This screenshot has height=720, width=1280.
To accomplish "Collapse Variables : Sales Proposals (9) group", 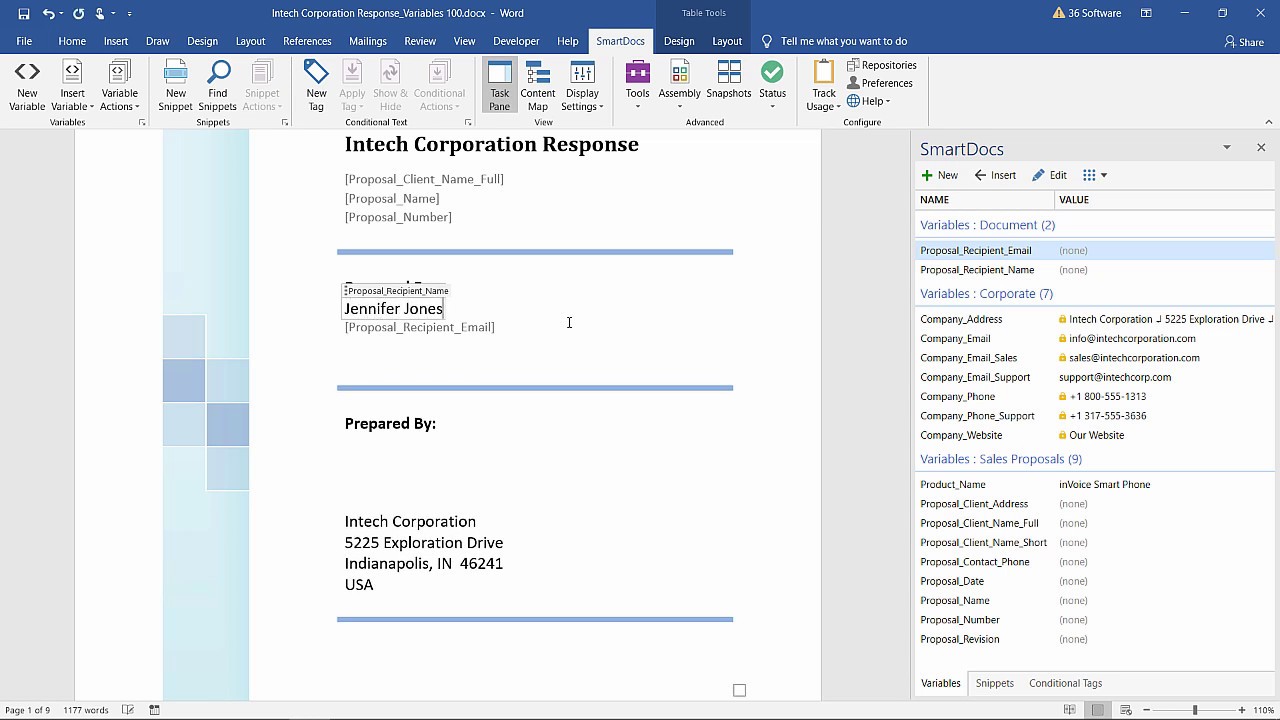I will 1001,459.
